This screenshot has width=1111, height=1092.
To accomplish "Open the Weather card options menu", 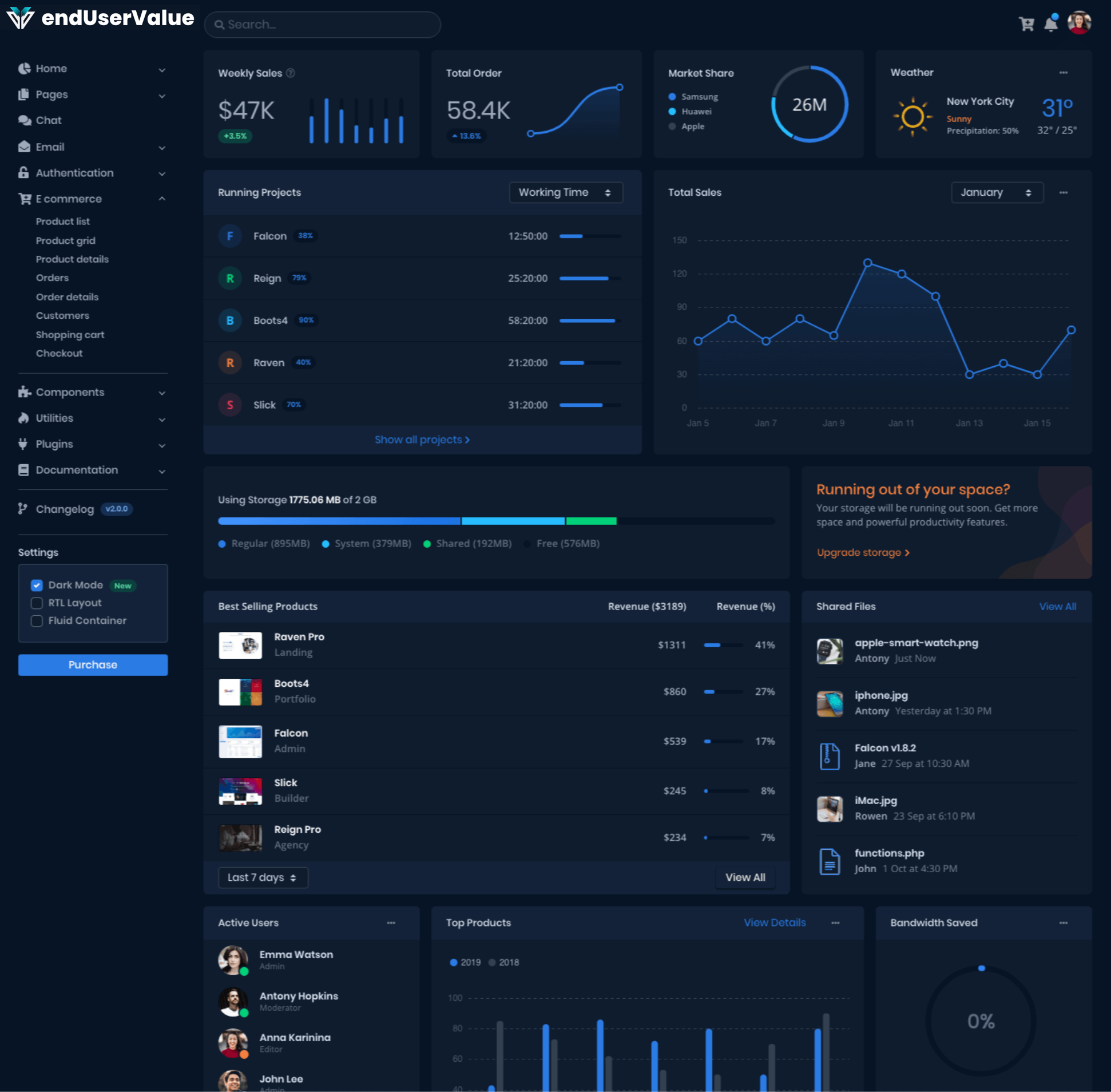I will [1063, 72].
